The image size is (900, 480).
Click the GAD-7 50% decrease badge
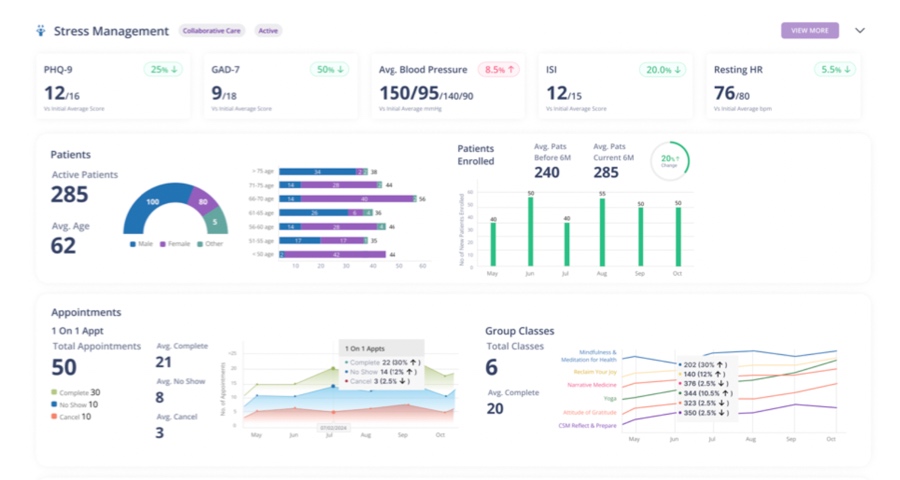(330, 70)
